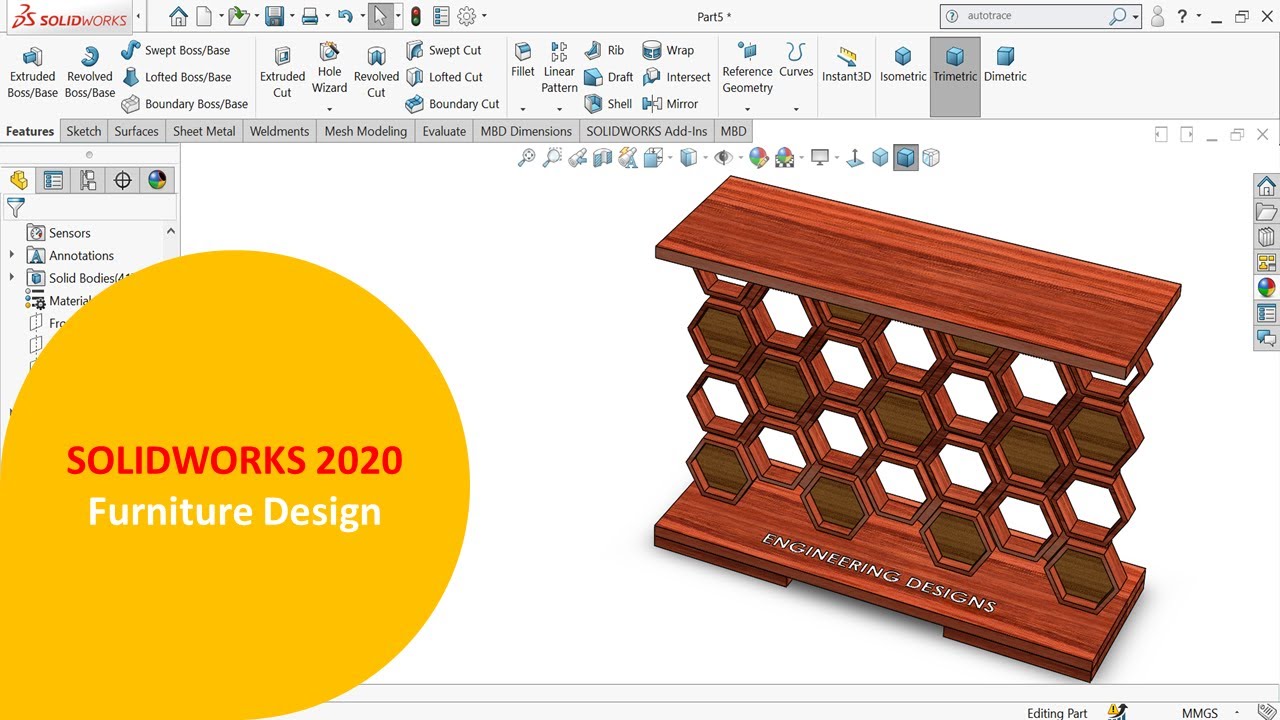
Task: Open the MBD Dimensions tab
Action: pos(526,131)
